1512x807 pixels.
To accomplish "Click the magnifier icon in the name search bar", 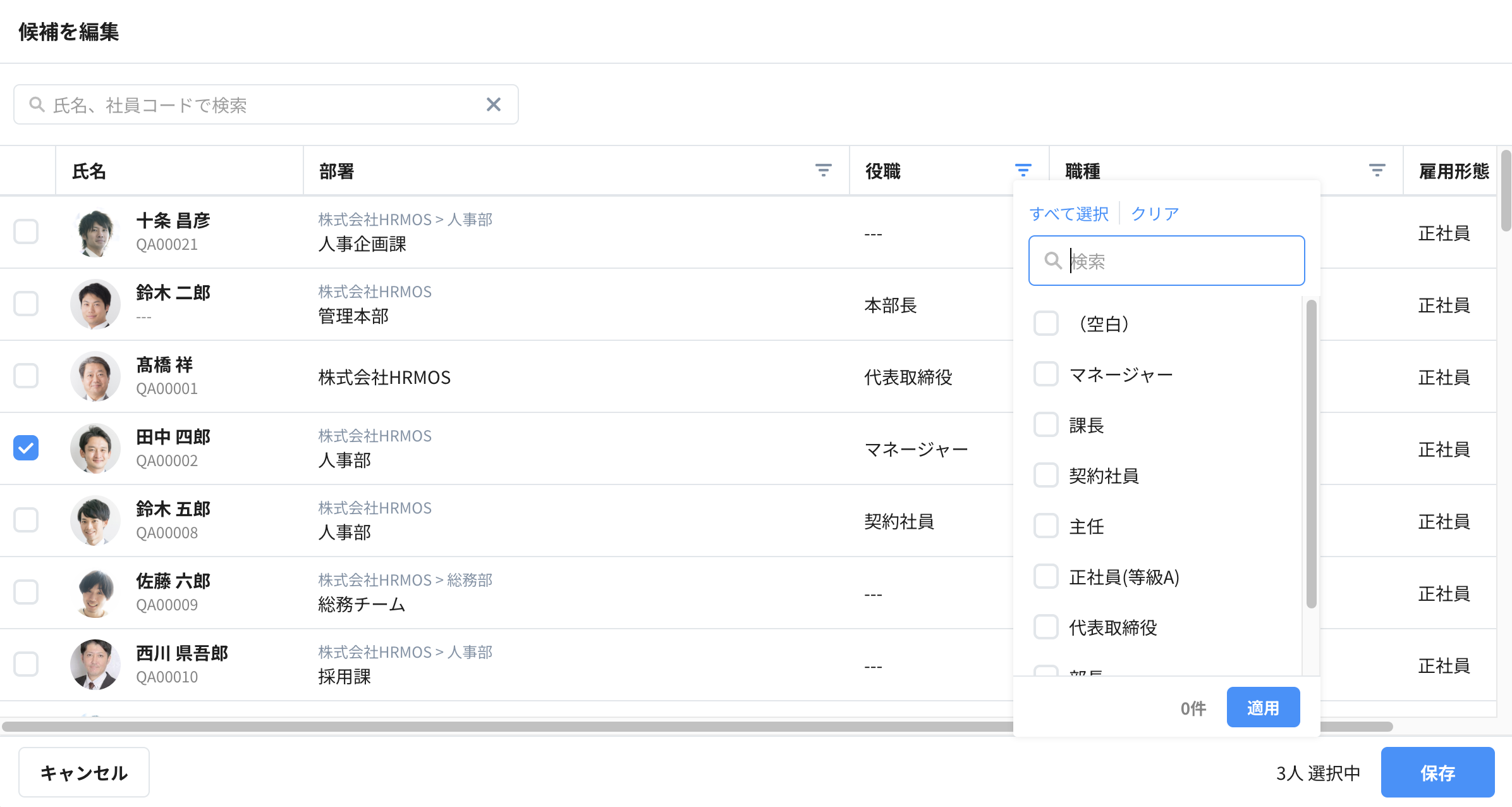I will [36, 104].
